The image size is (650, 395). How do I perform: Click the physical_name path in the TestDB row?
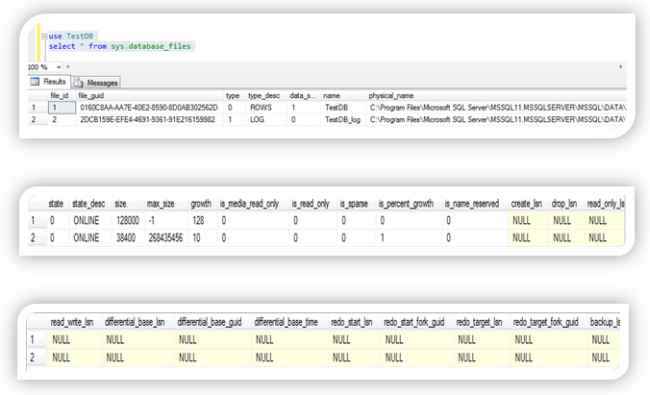pyautogui.click(x=497, y=107)
